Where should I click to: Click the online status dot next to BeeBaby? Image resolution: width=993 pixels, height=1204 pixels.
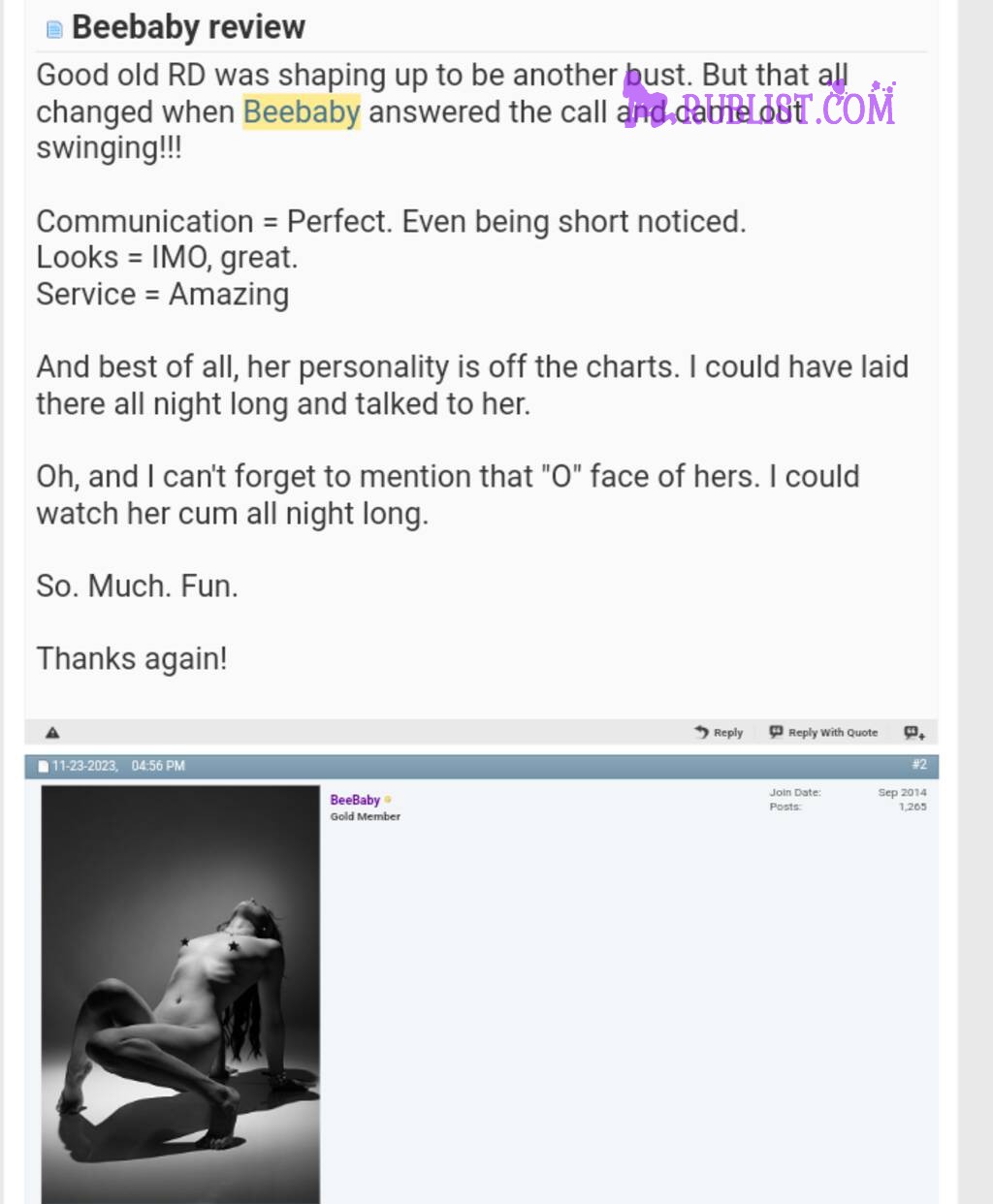[x=388, y=800]
